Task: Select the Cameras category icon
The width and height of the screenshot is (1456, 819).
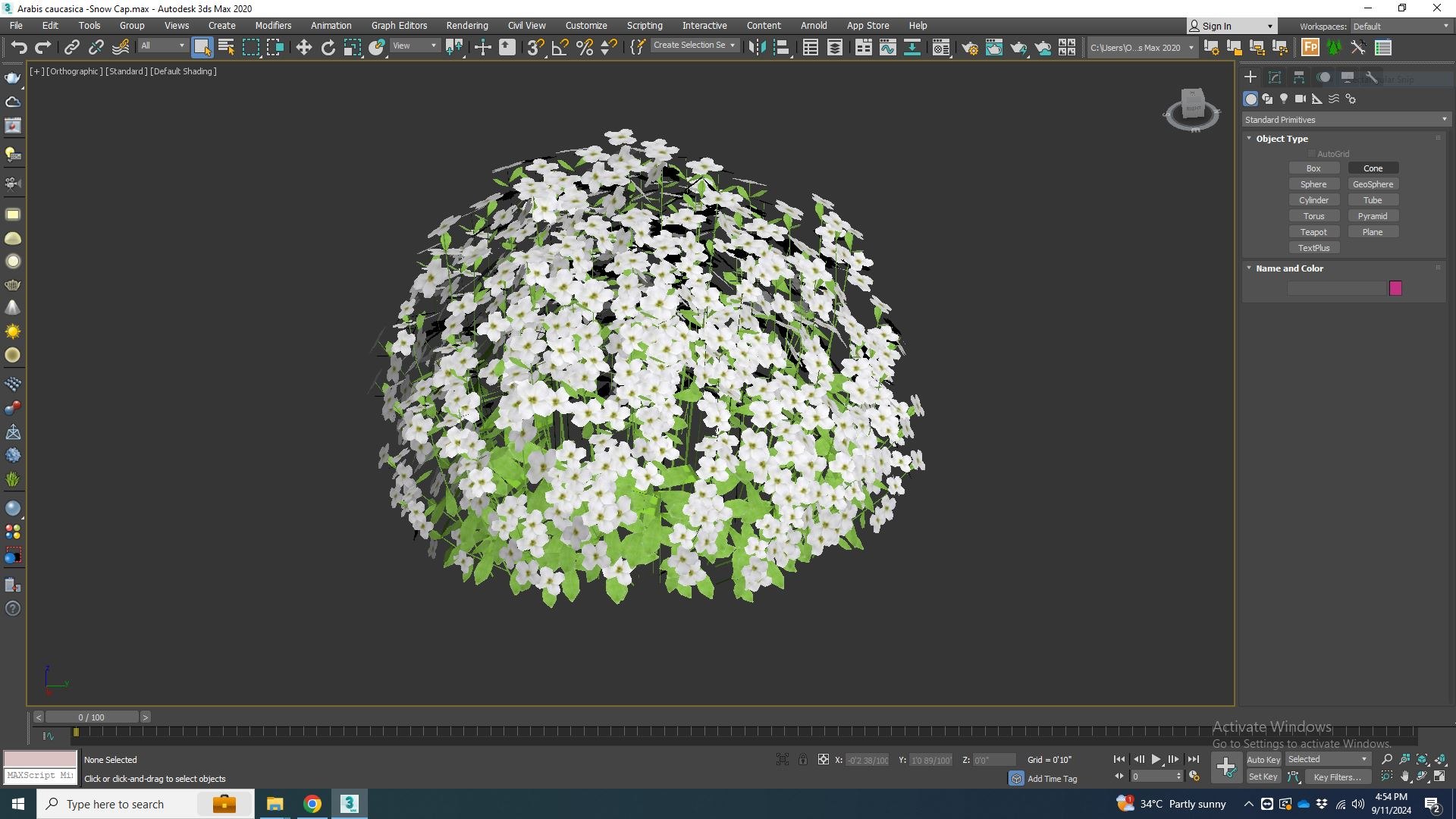Action: [x=1301, y=99]
